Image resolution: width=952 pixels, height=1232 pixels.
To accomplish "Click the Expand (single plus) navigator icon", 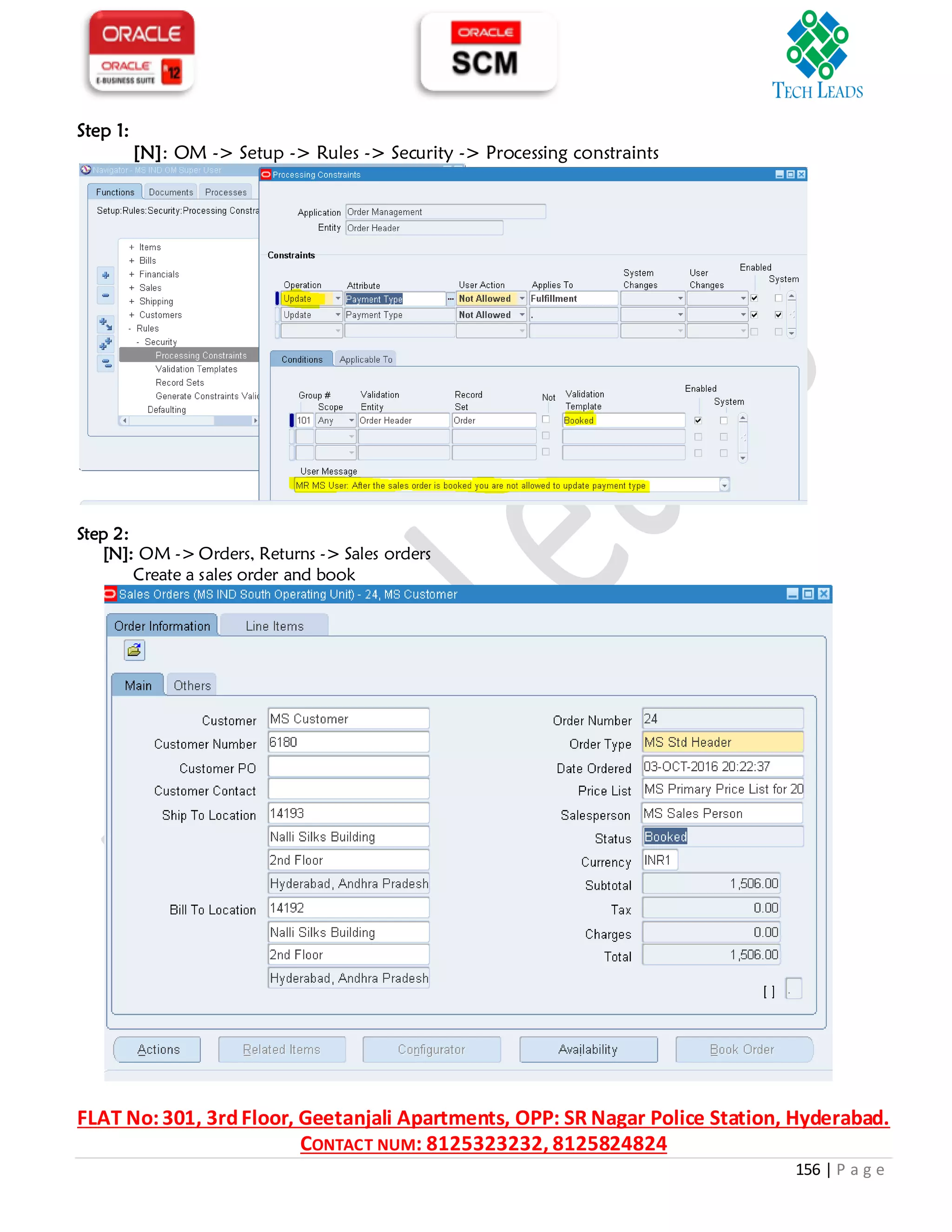I will 106,275.
